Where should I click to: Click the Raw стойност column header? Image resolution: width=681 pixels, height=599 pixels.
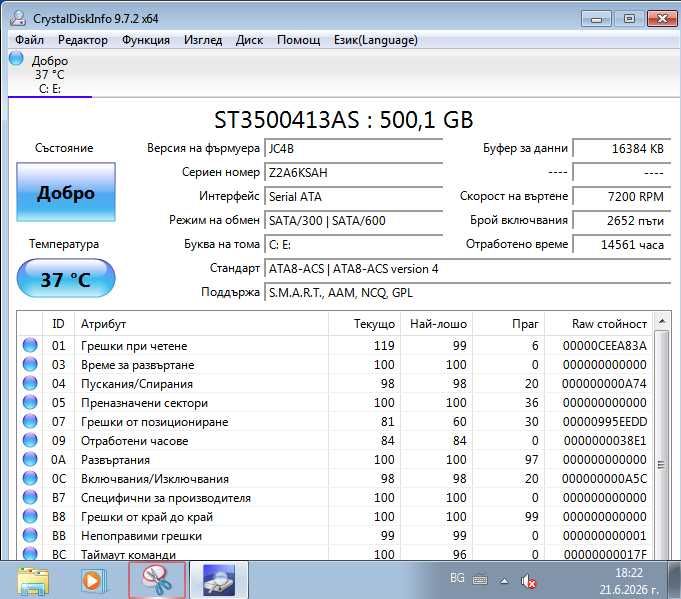(x=598, y=324)
